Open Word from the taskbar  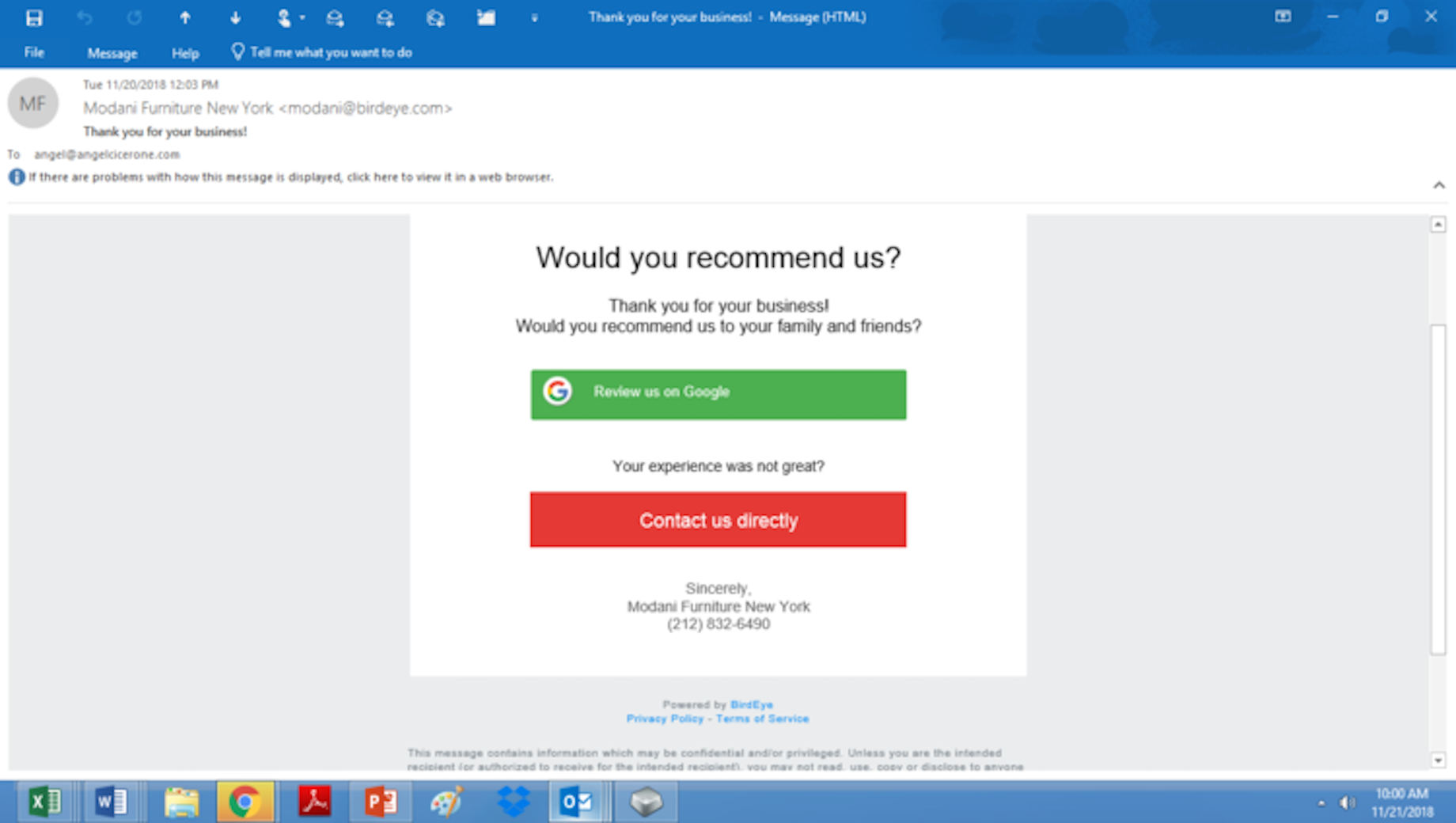point(112,802)
